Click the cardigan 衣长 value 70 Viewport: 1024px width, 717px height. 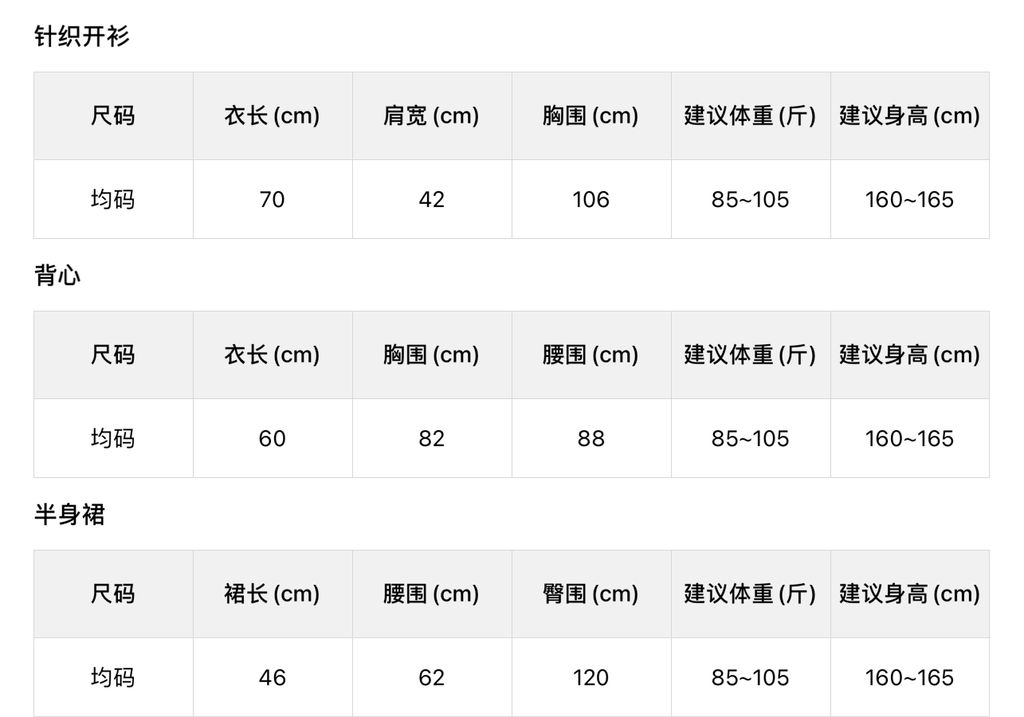(x=272, y=200)
